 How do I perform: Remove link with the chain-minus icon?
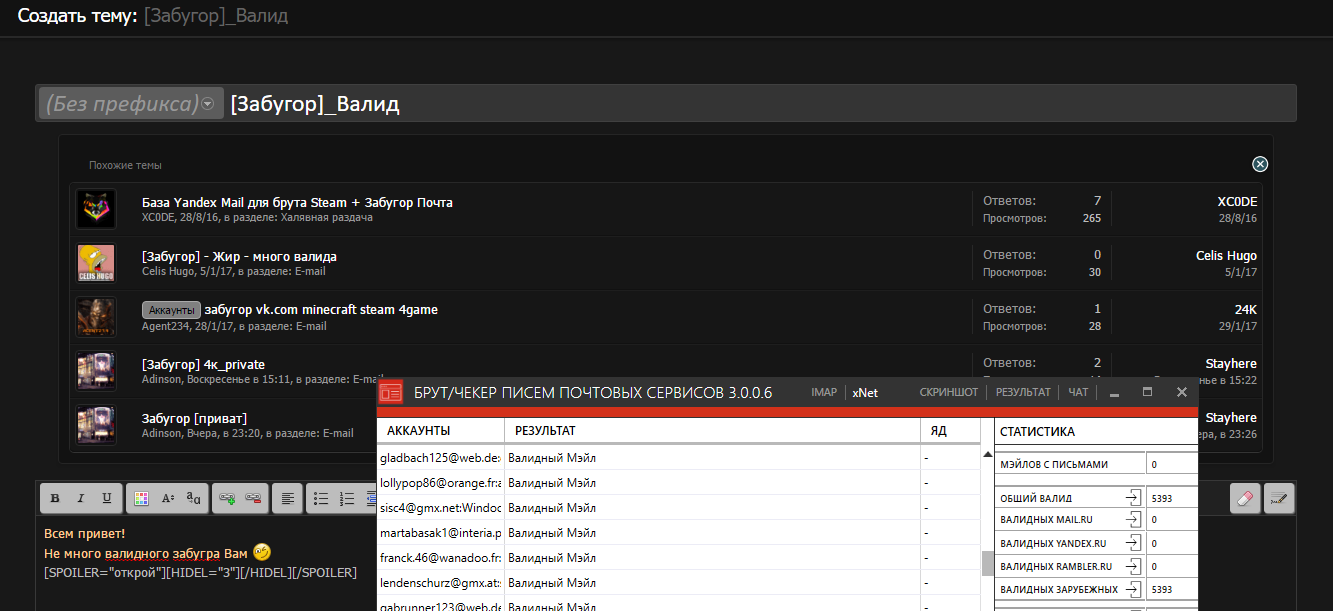[x=254, y=498]
